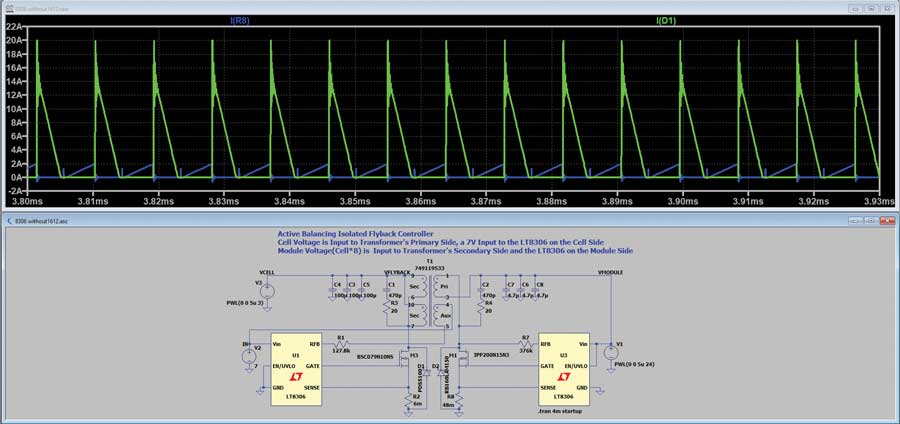Viewport: 900px width, 424px height.
Task: Select the U3 LT8306 chip symbol
Action: (564, 367)
